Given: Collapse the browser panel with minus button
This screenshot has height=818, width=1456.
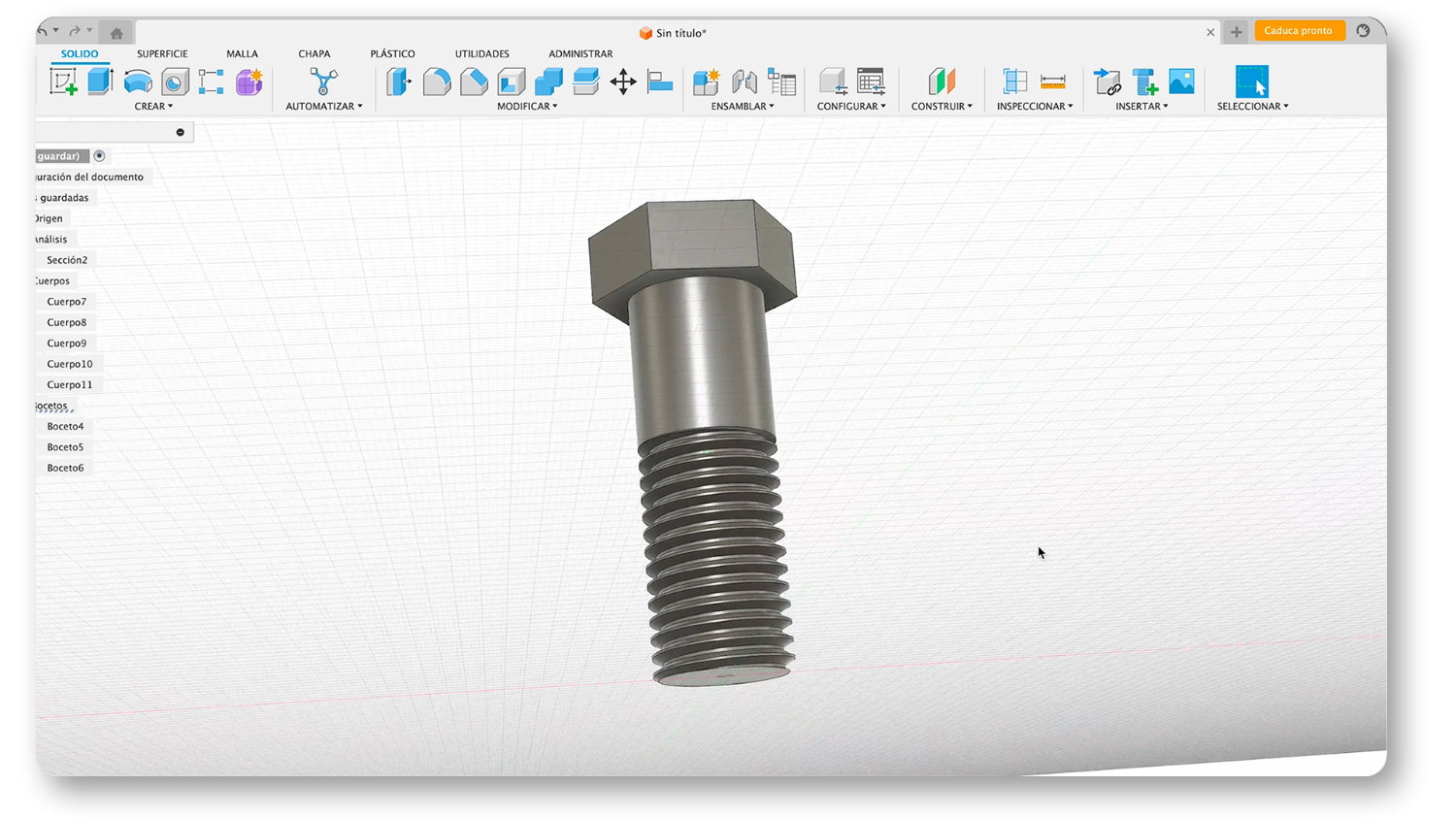Looking at the screenshot, I should [180, 132].
